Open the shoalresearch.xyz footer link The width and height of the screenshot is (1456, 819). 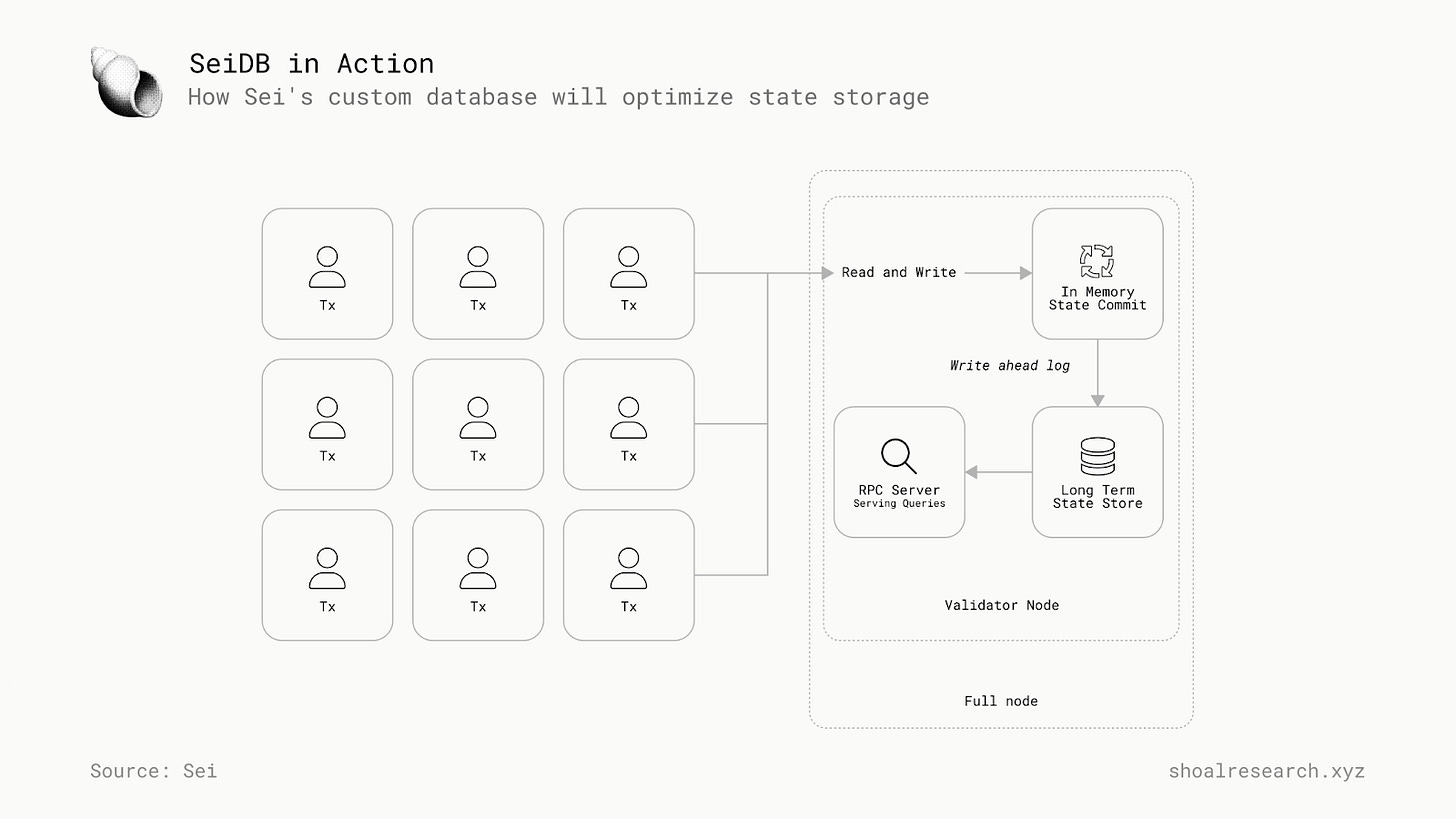(1266, 771)
